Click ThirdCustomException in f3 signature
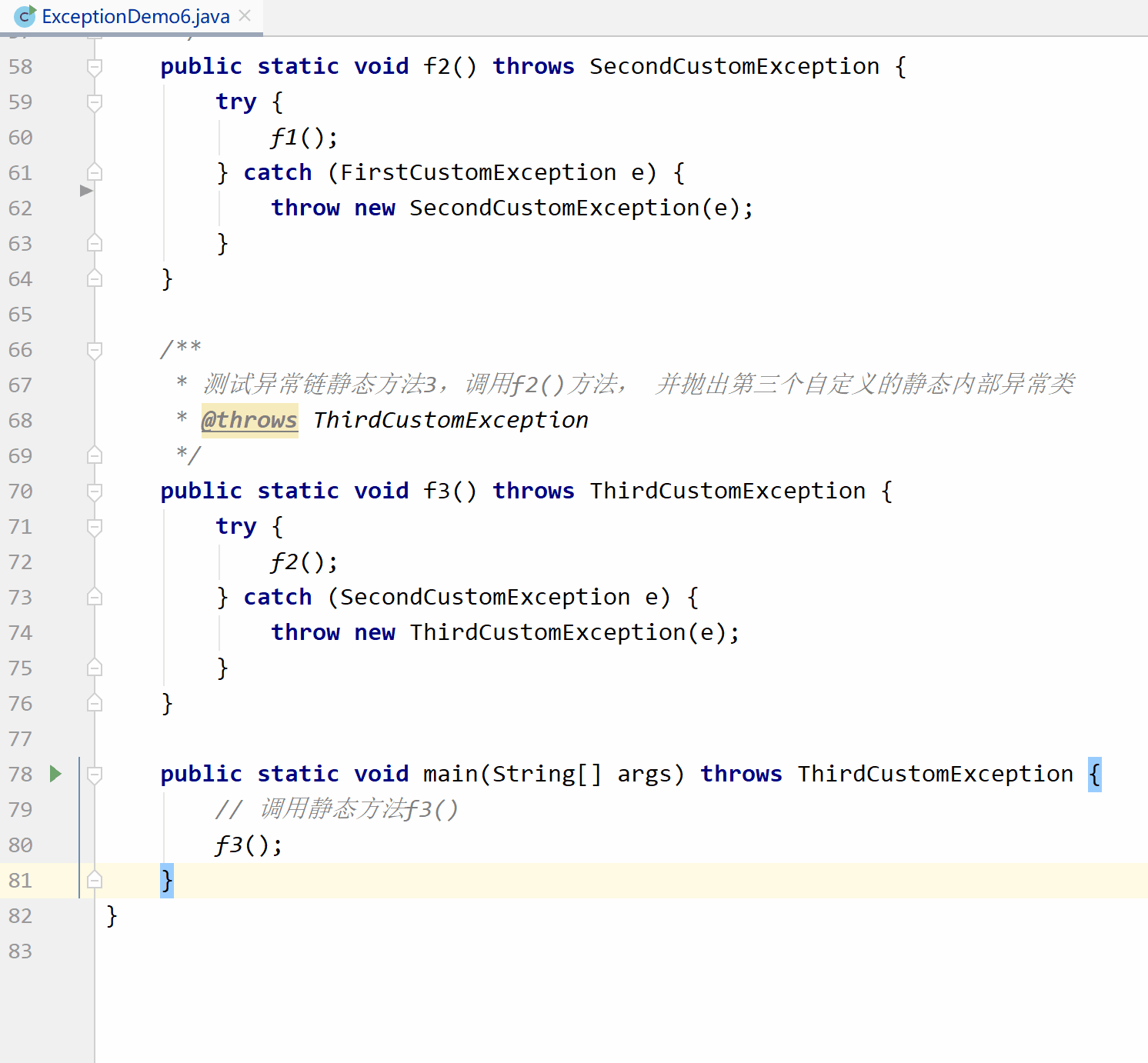The width and height of the screenshot is (1148, 1063). (x=727, y=491)
